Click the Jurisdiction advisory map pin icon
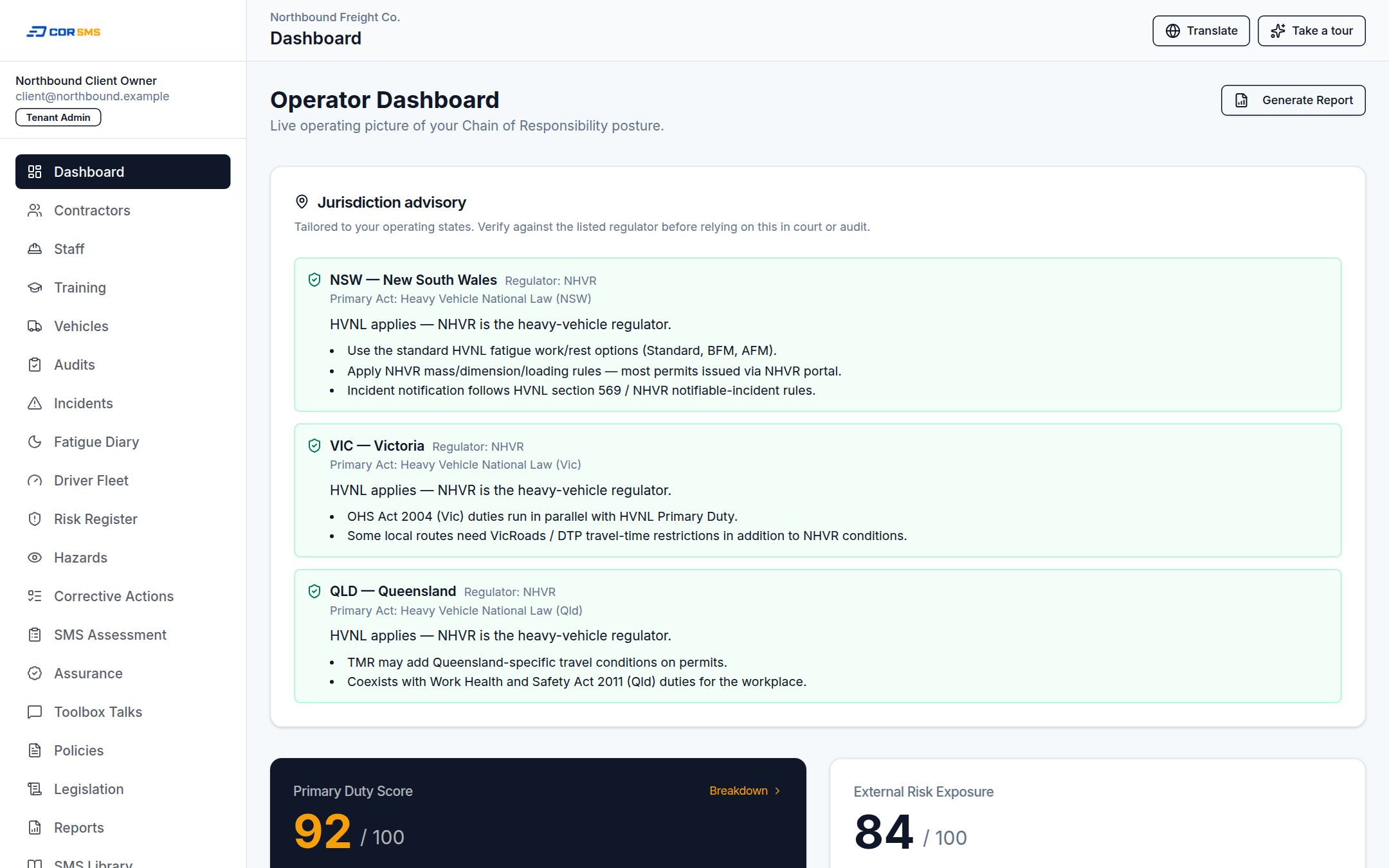This screenshot has width=1389, height=868. pyautogui.click(x=302, y=202)
